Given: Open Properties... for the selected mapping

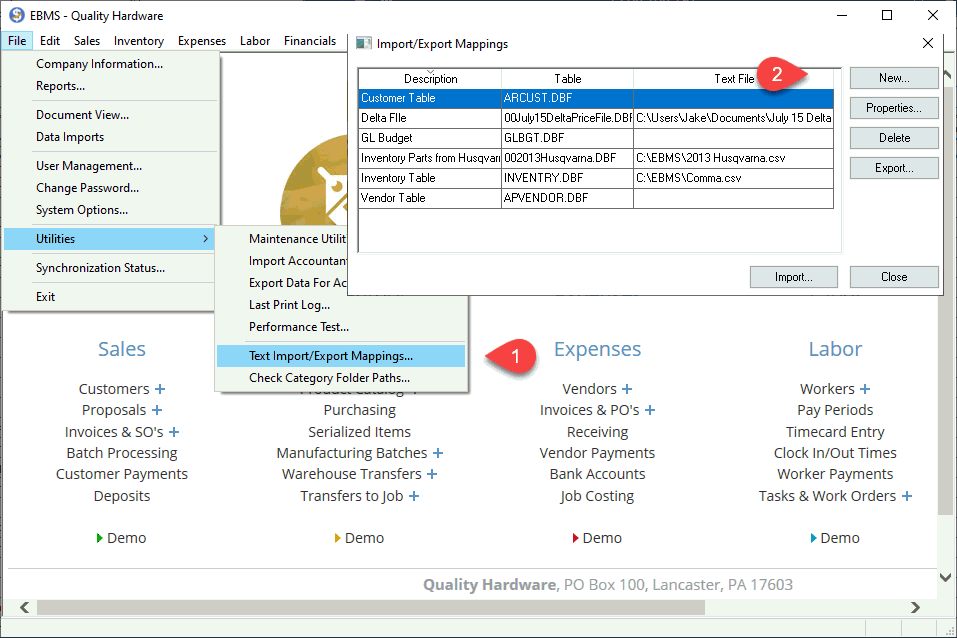Looking at the screenshot, I should [x=894, y=108].
